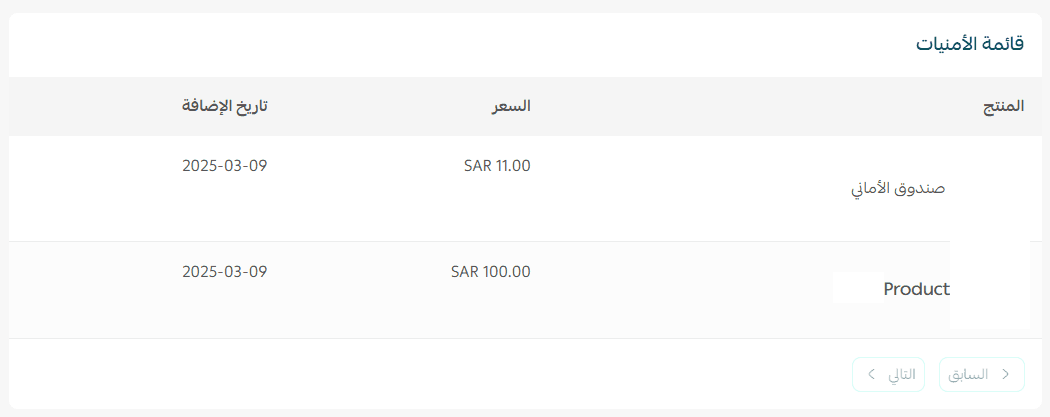
Task: Click the SAR 100.00 price cell
Action: tap(490, 271)
